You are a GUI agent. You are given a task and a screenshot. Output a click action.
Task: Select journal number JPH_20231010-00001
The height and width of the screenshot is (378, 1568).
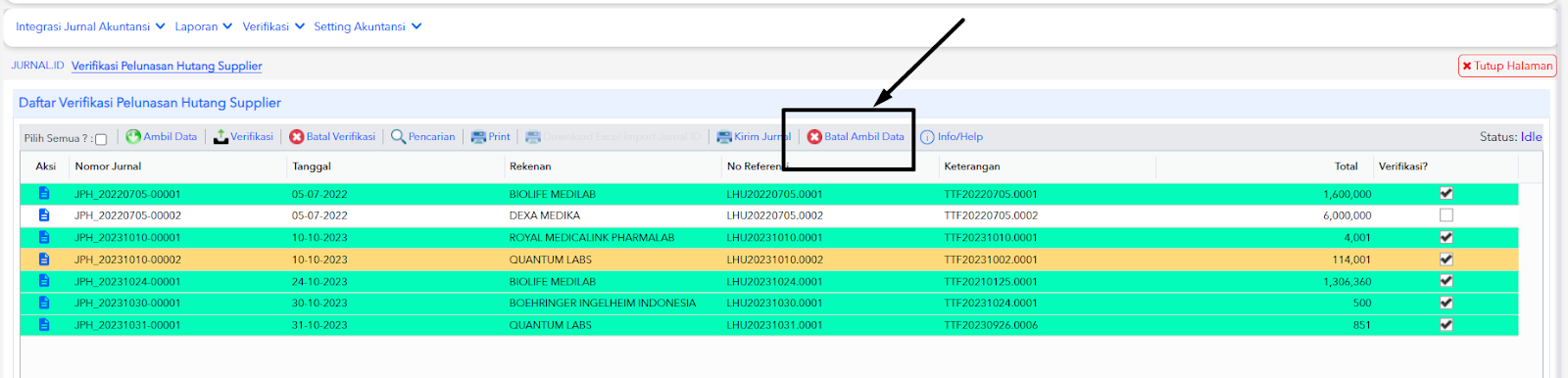127,238
